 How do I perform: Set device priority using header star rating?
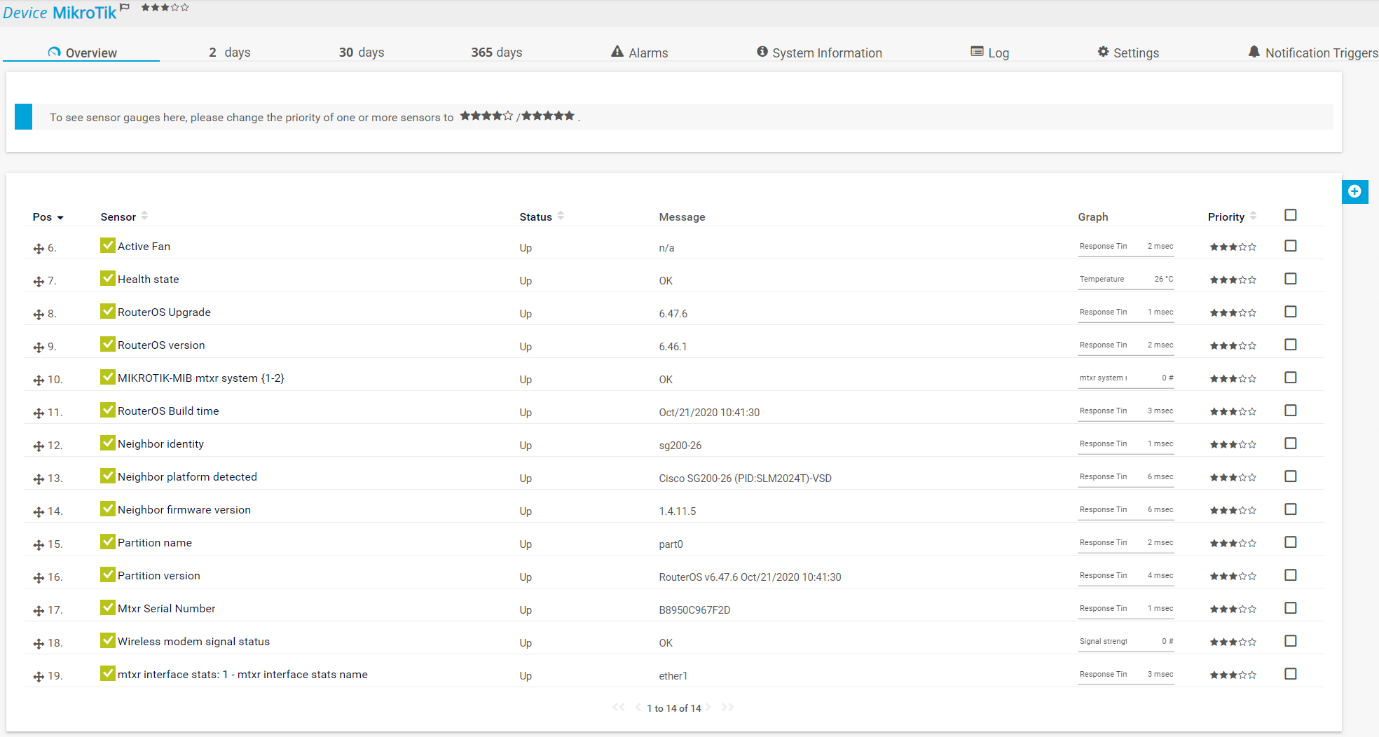(165, 8)
